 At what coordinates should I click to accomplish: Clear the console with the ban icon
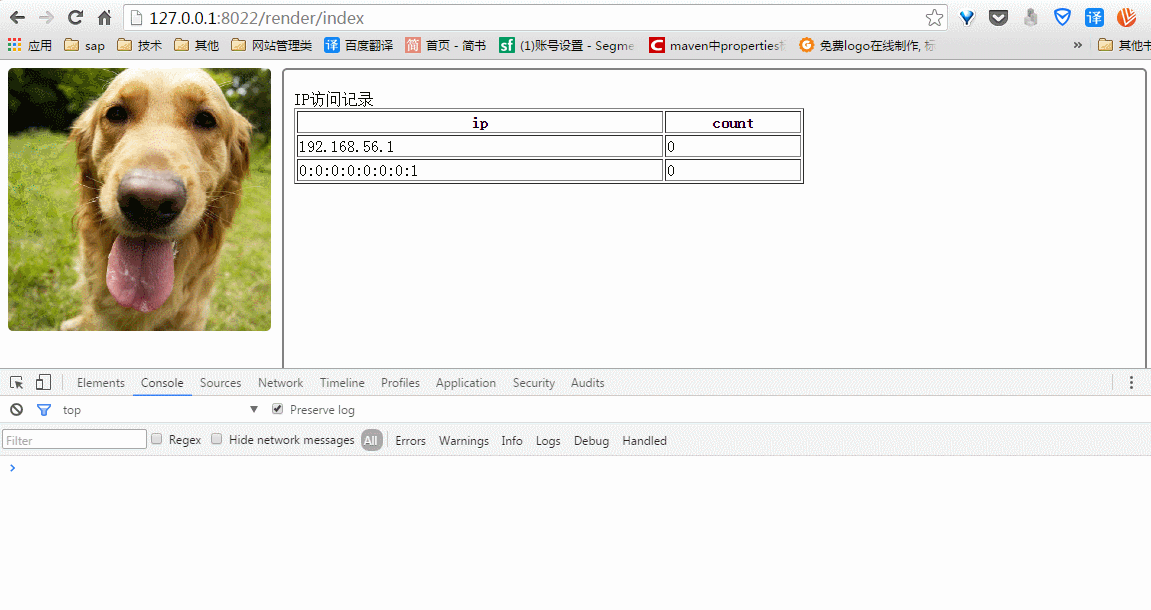coord(16,410)
